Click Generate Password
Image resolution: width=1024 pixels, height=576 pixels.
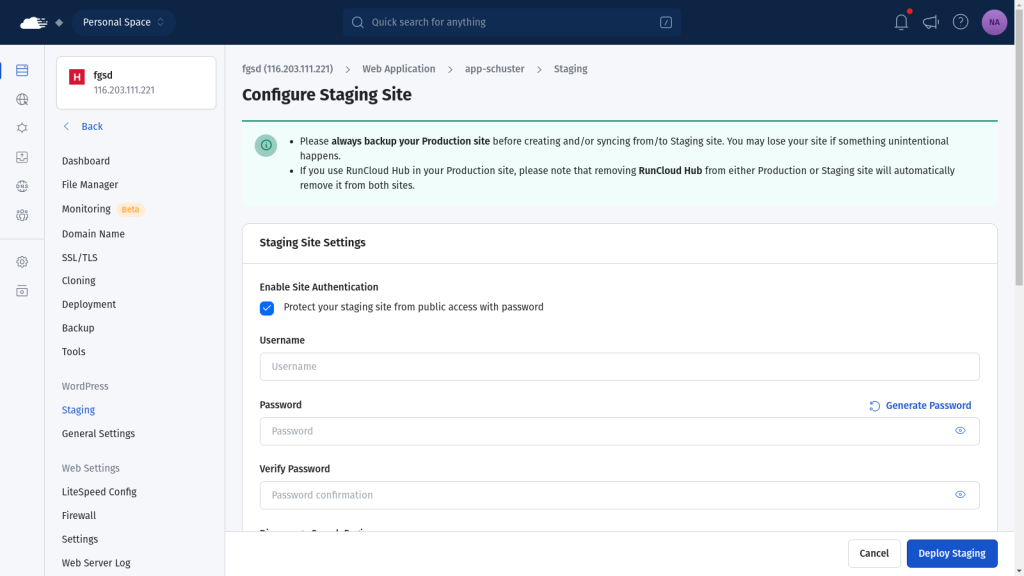(920, 405)
